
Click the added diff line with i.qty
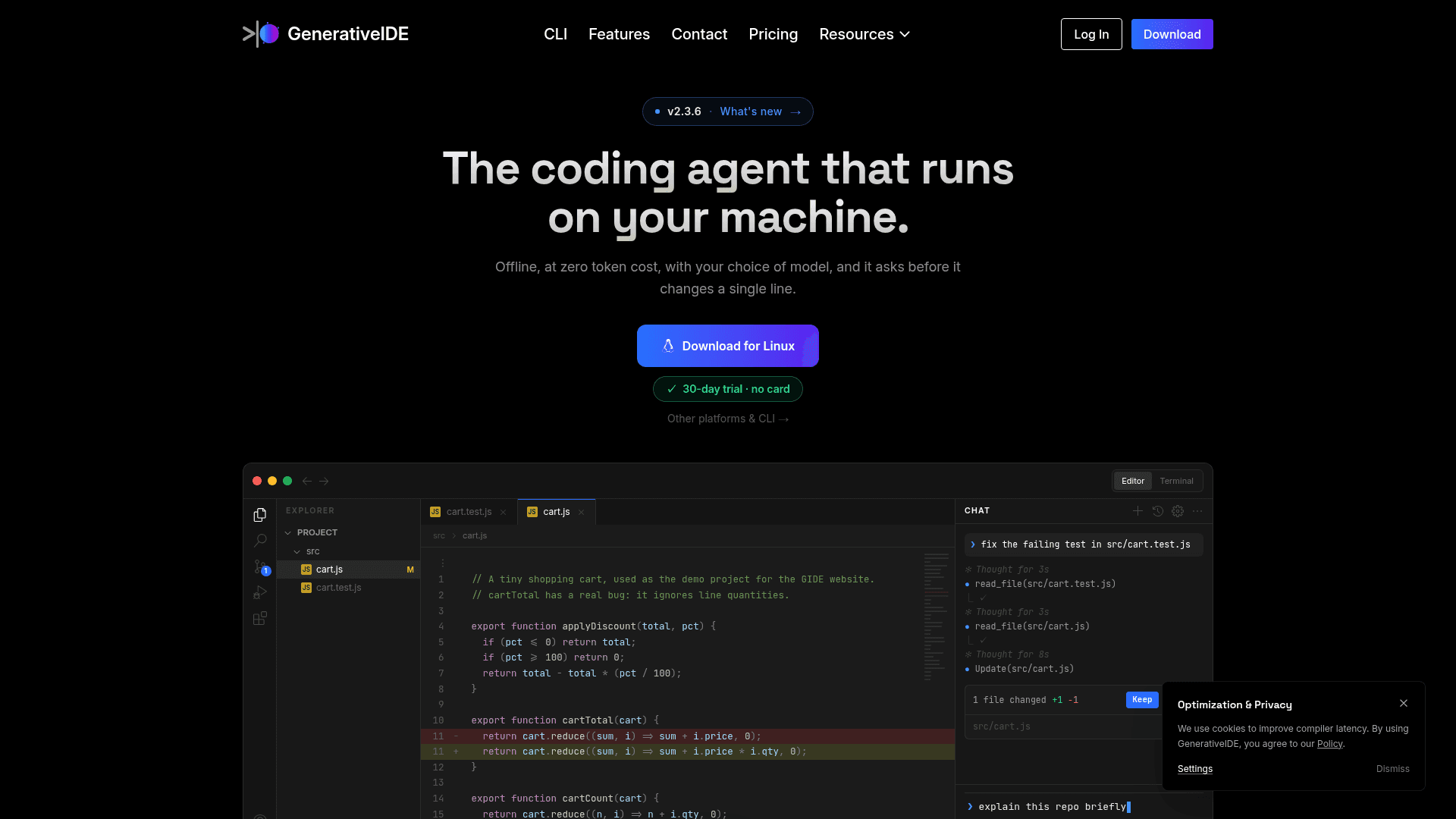[x=688, y=752]
